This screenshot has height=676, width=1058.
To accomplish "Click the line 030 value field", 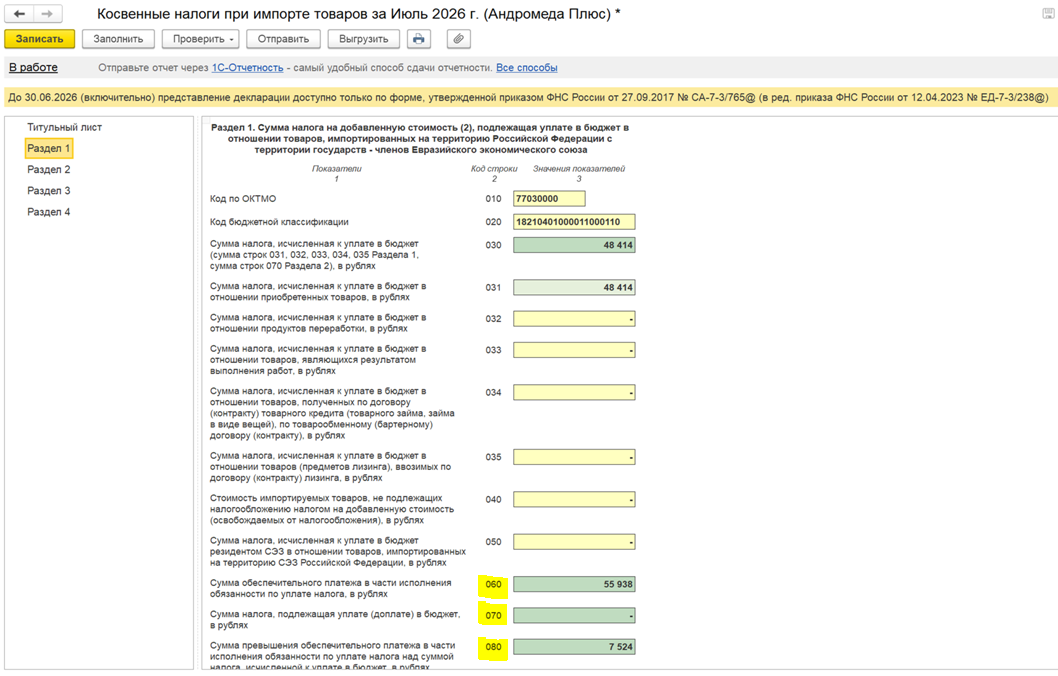I will 574,246.
